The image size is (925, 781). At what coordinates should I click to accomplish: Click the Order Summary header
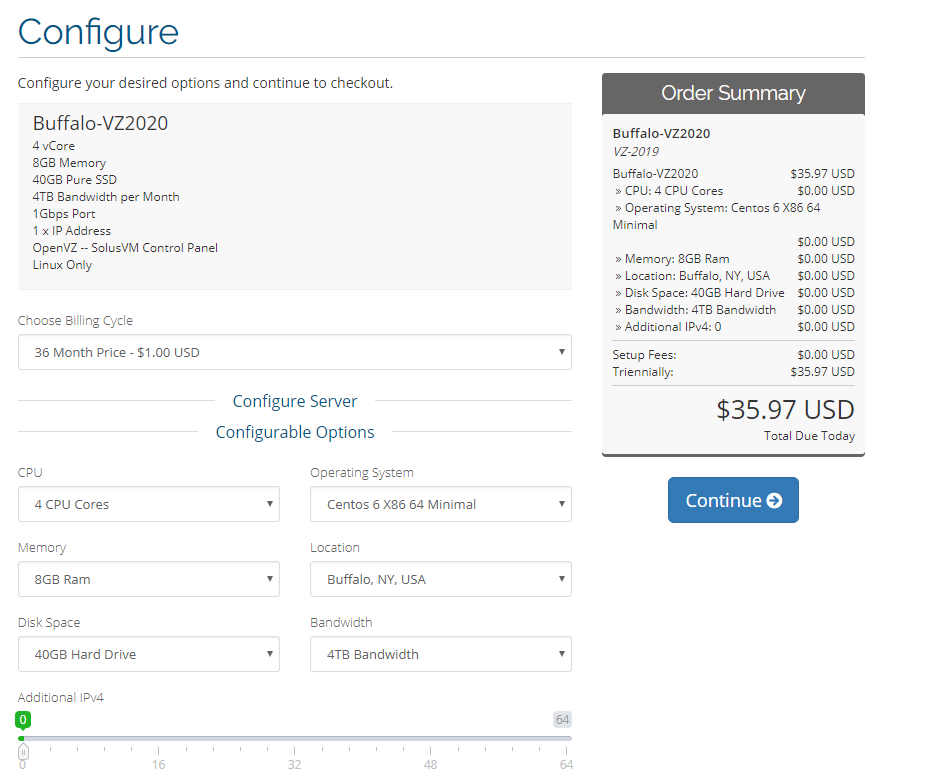click(733, 93)
